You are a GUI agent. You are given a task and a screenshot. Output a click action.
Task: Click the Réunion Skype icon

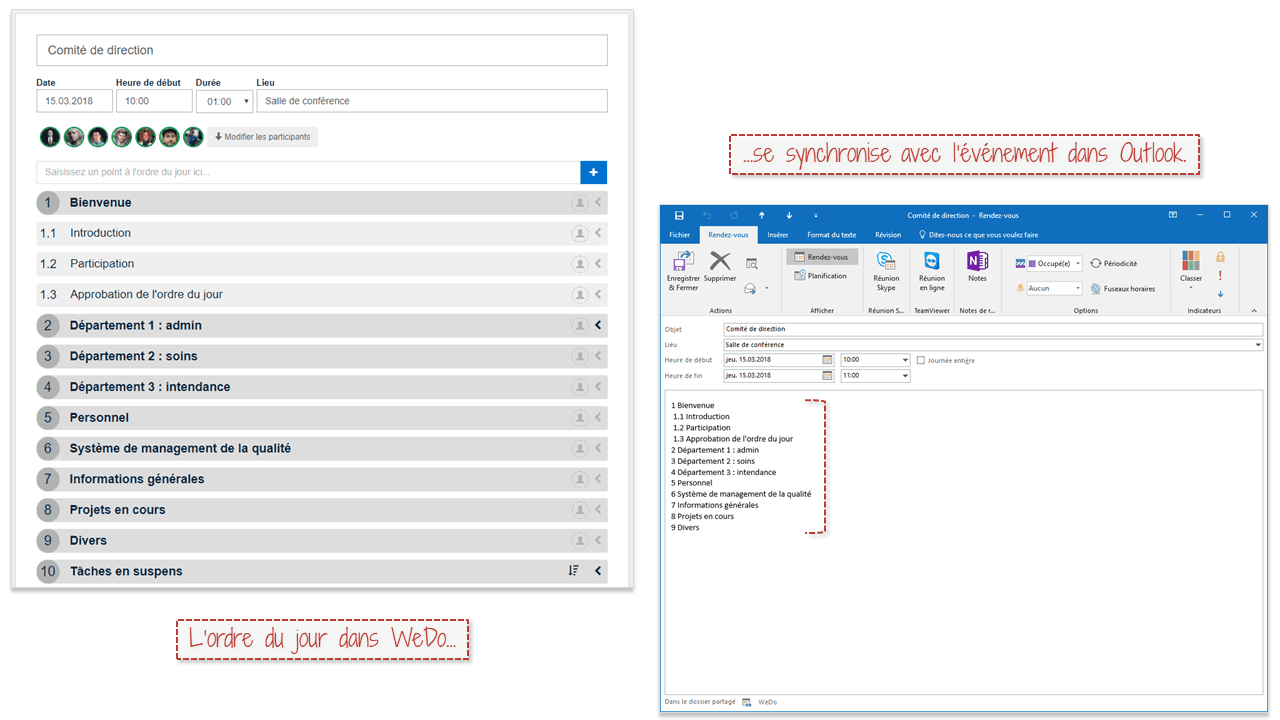click(886, 261)
